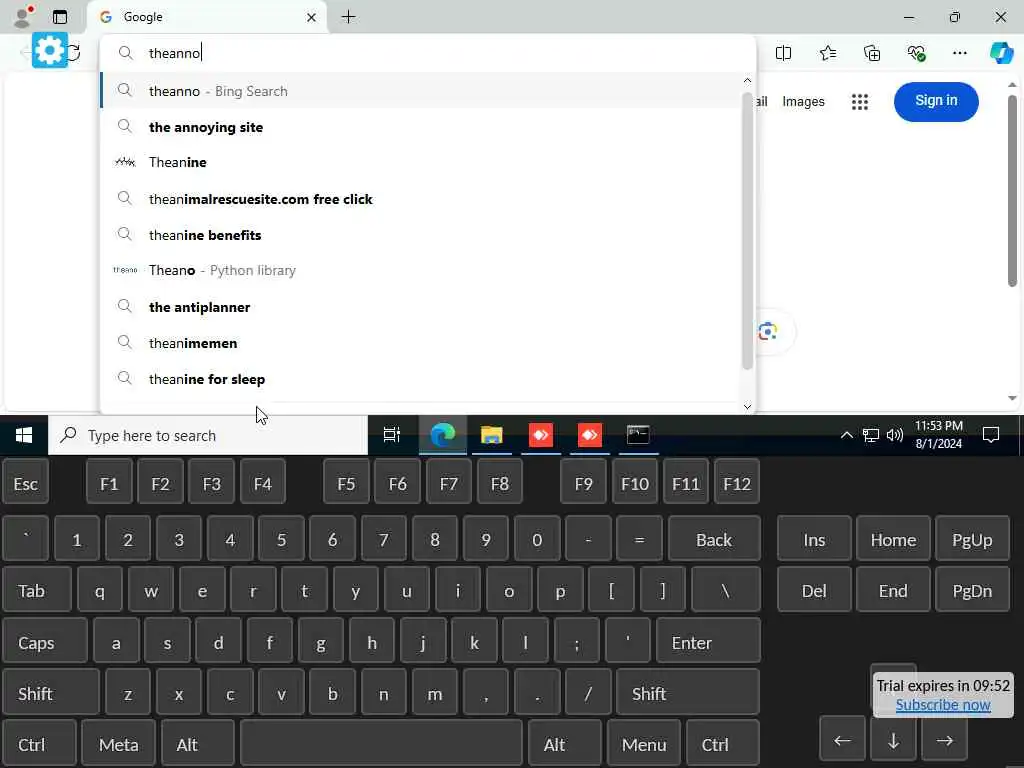Select 'theanine for sleep' suggestion
Image resolution: width=1024 pixels, height=768 pixels.
click(421, 379)
